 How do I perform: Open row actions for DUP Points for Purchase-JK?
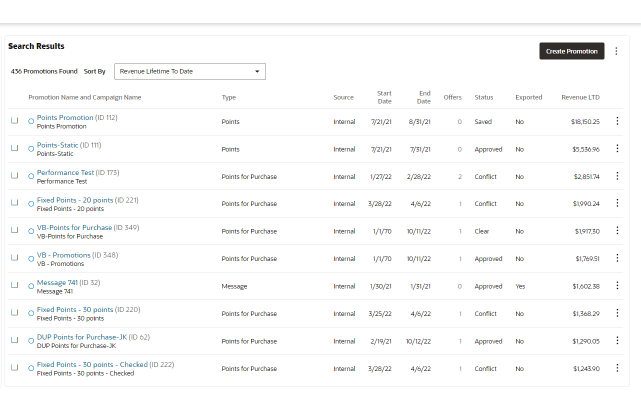click(617, 340)
